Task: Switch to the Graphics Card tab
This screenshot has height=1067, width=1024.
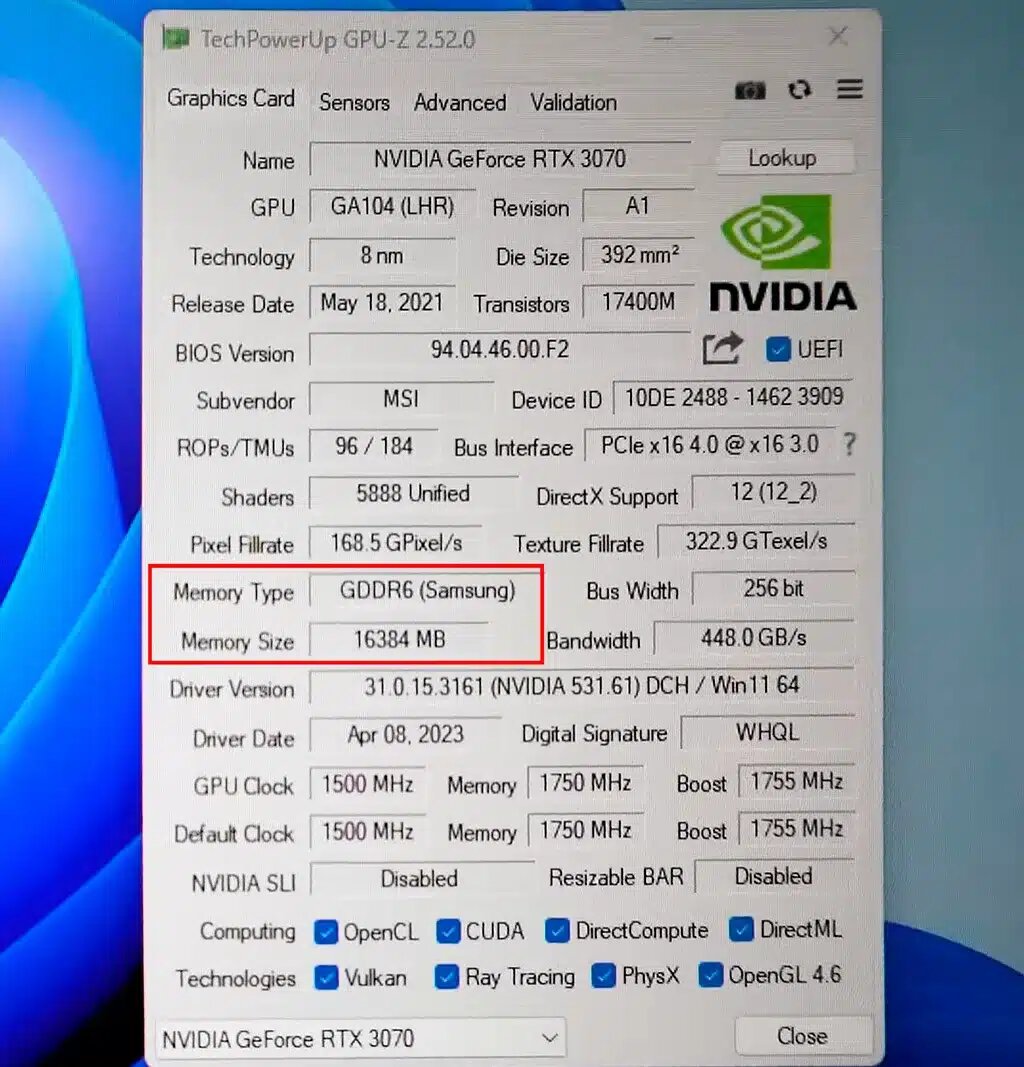Action: coord(231,99)
